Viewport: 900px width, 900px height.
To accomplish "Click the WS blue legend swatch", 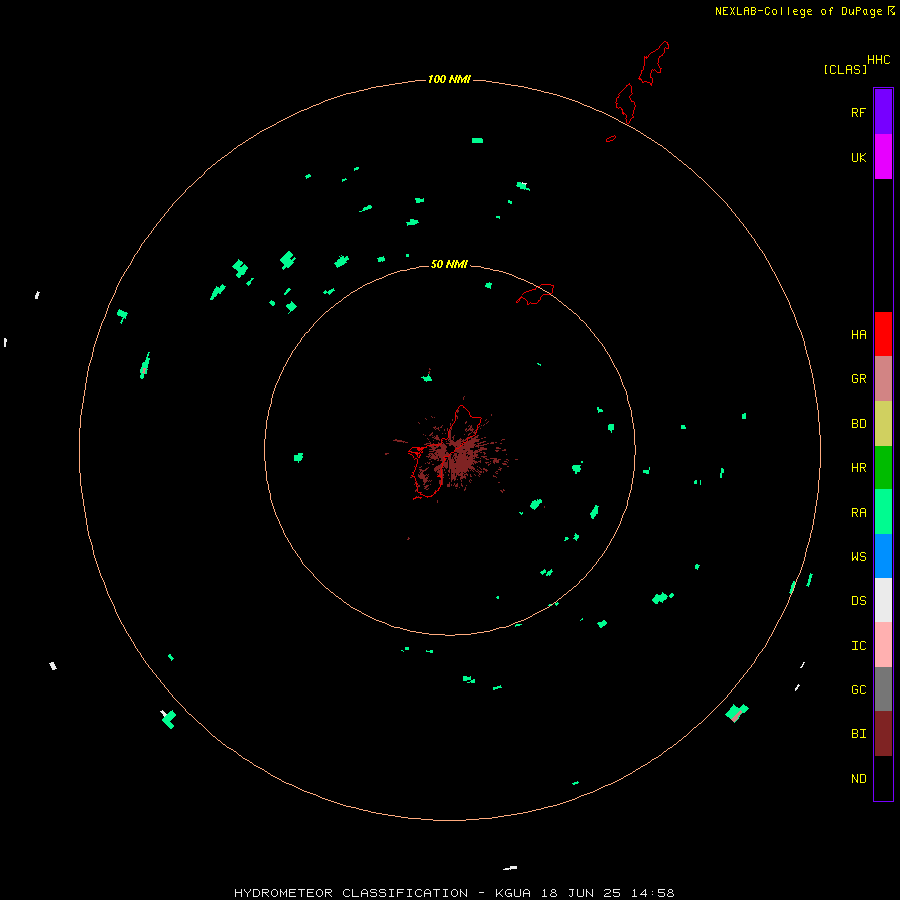I will pyautogui.click(x=883, y=556).
